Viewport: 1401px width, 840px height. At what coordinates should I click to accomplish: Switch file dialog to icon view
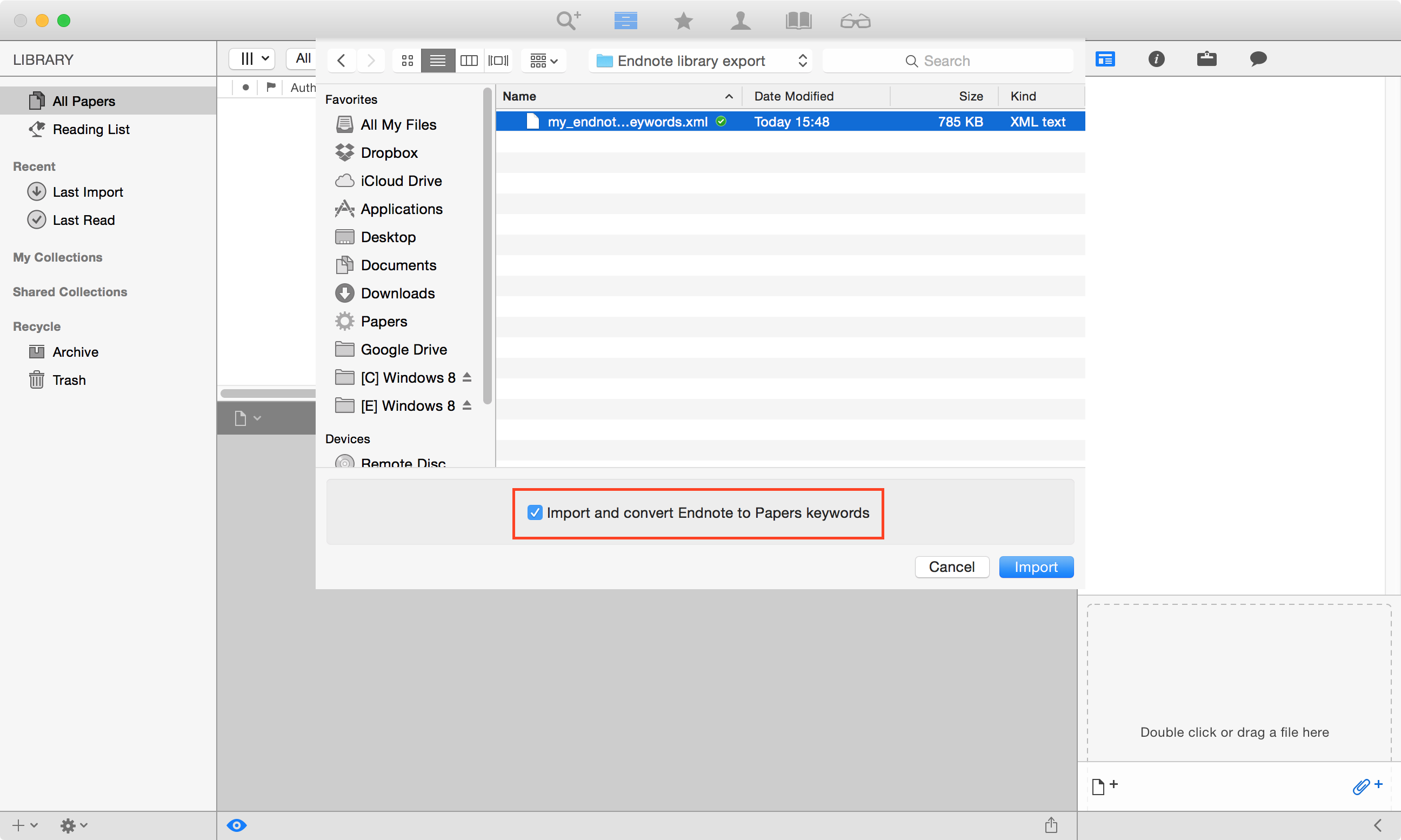click(407, 61)
